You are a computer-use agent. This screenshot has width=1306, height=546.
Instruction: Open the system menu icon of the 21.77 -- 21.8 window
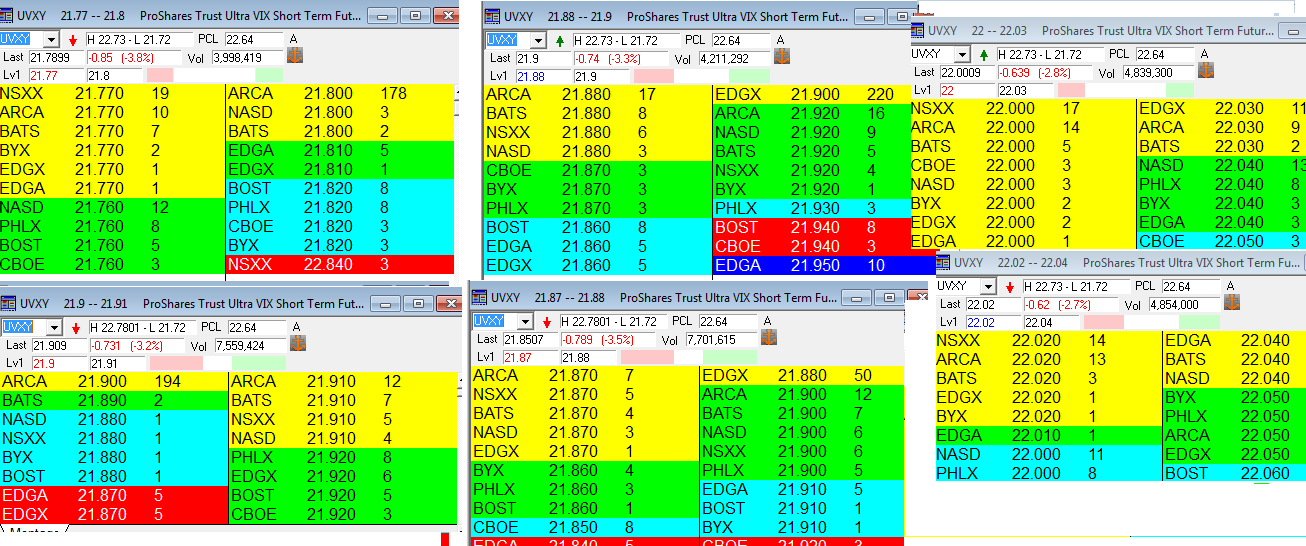pyautogui.click(x=8, y=15)
